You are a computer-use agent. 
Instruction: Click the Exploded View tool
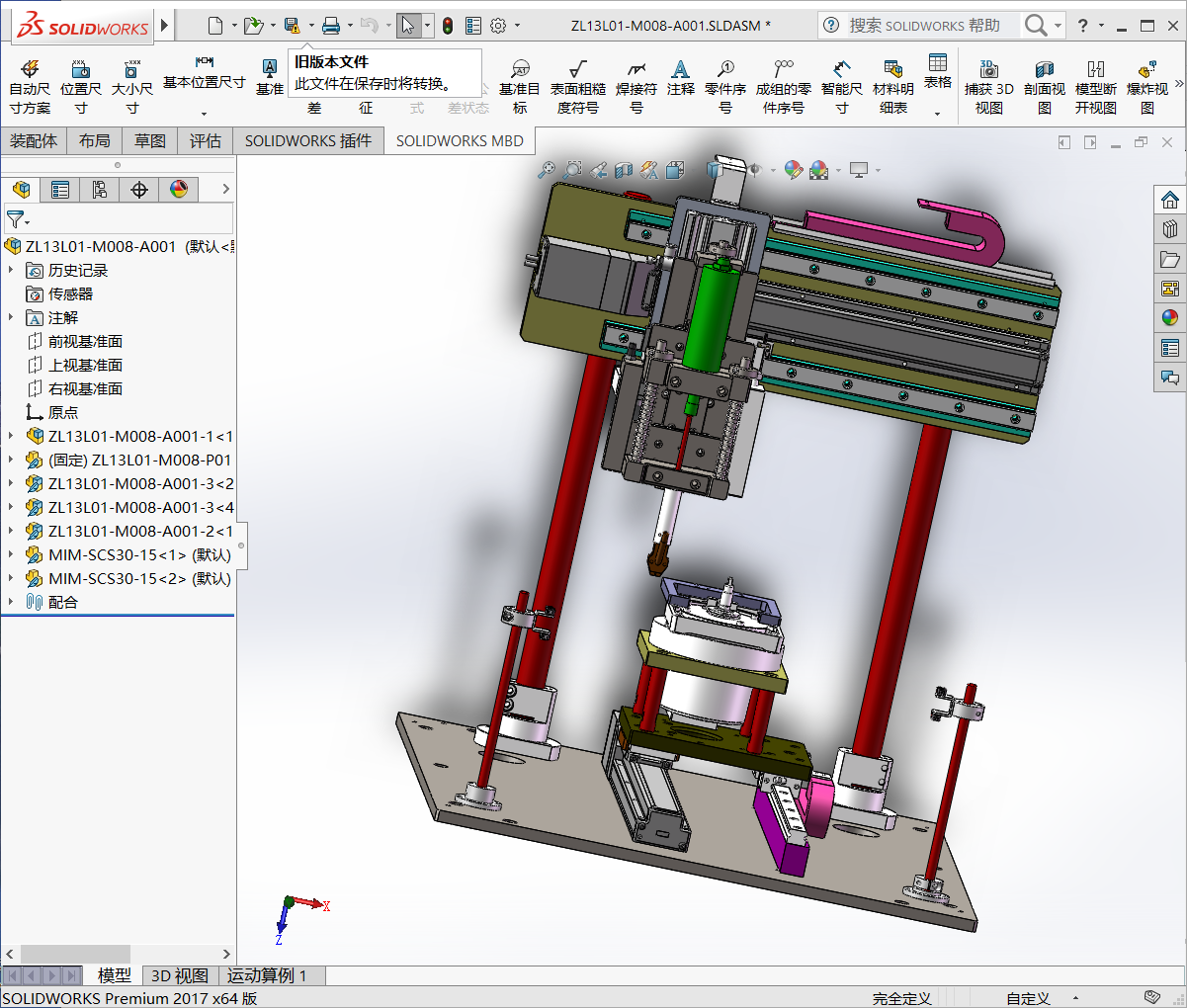pyautogui.click(x=1147, y=87)
